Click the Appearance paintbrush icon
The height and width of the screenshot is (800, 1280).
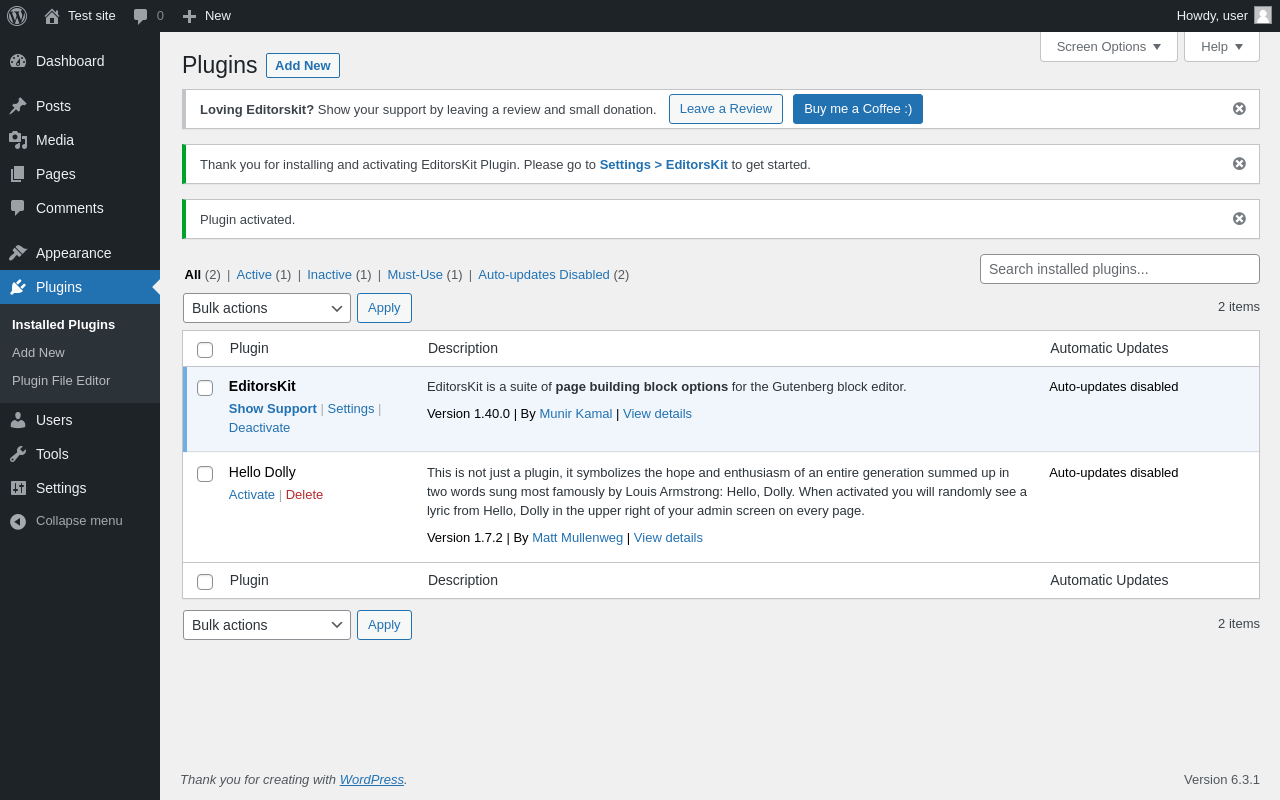tap(18, 253)
